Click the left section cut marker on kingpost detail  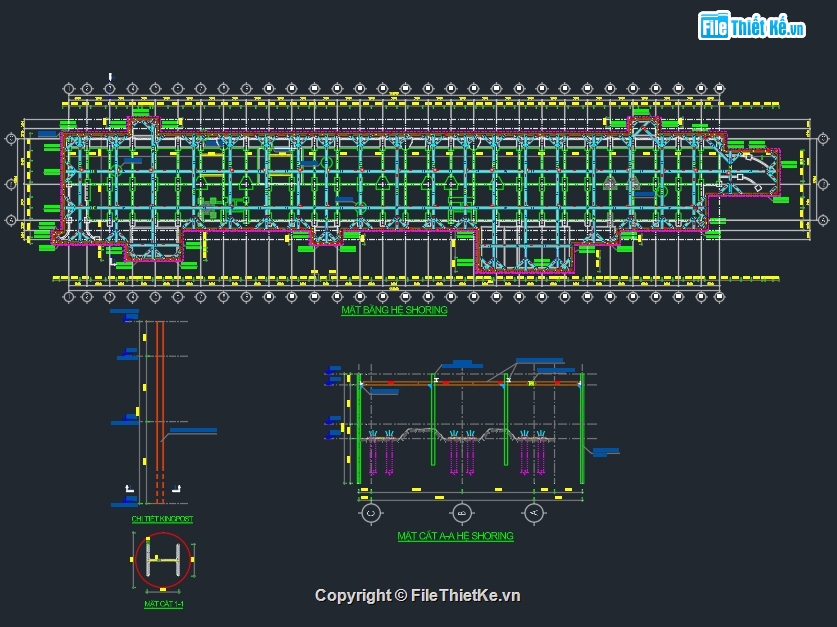(128, 487)
